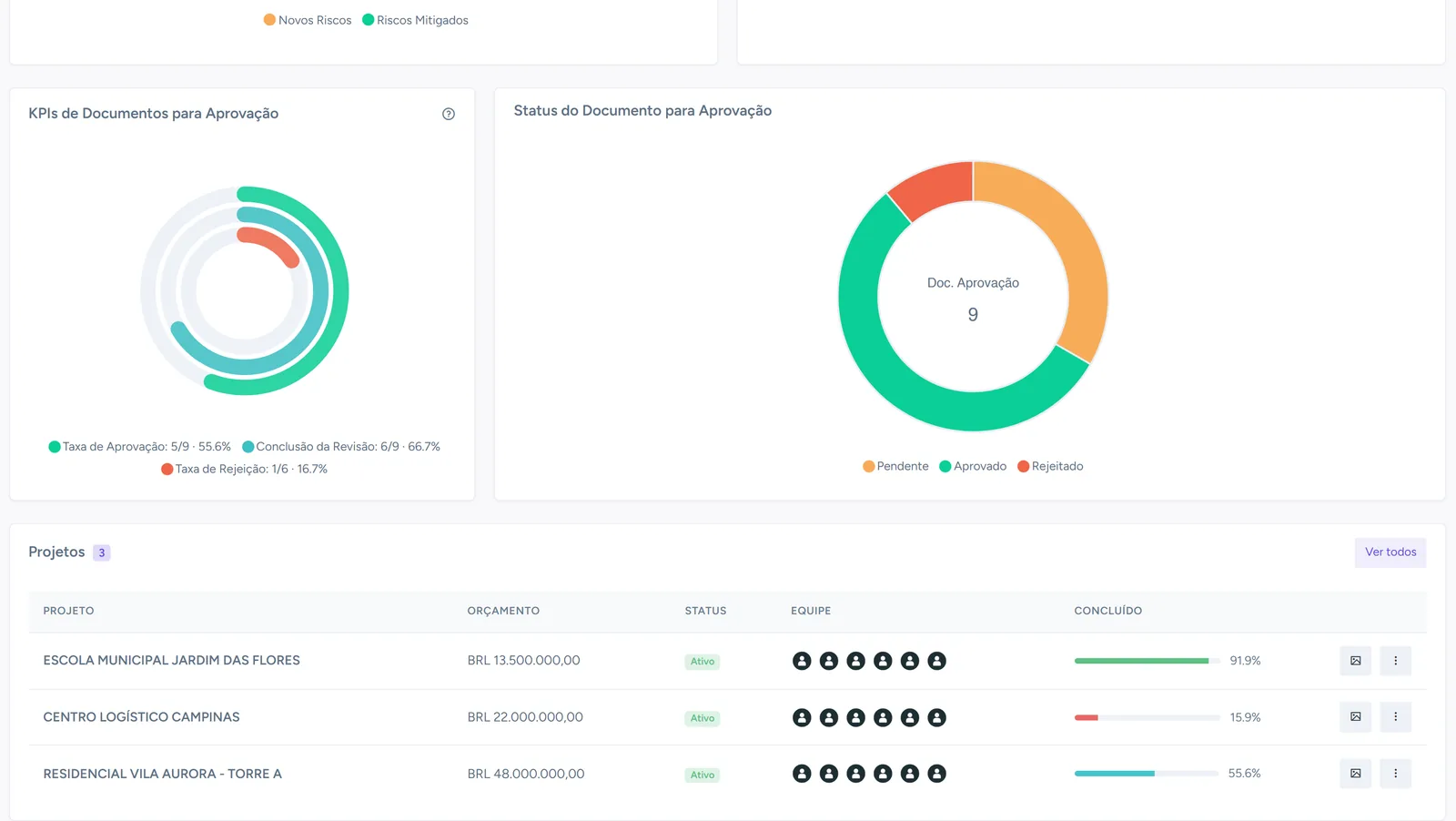1456x821 pixels.
Task: Click last team avatar in Centro Logístico row
Action: [x=936, y=717]
